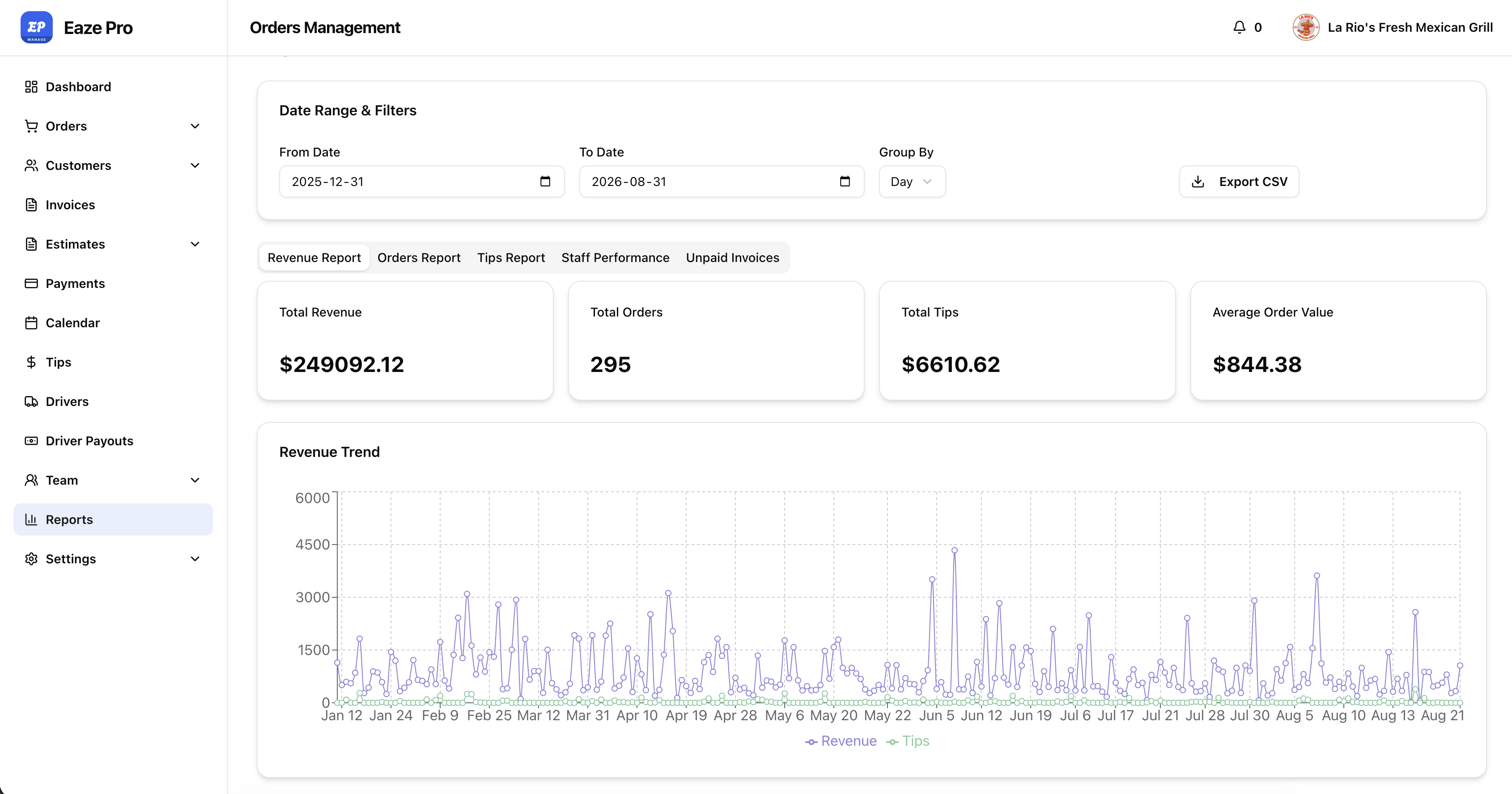Click the Tips dollar sign icon
Image resolution: width=1512 pixels, height=794 pixels.
[x=31, y=363]
